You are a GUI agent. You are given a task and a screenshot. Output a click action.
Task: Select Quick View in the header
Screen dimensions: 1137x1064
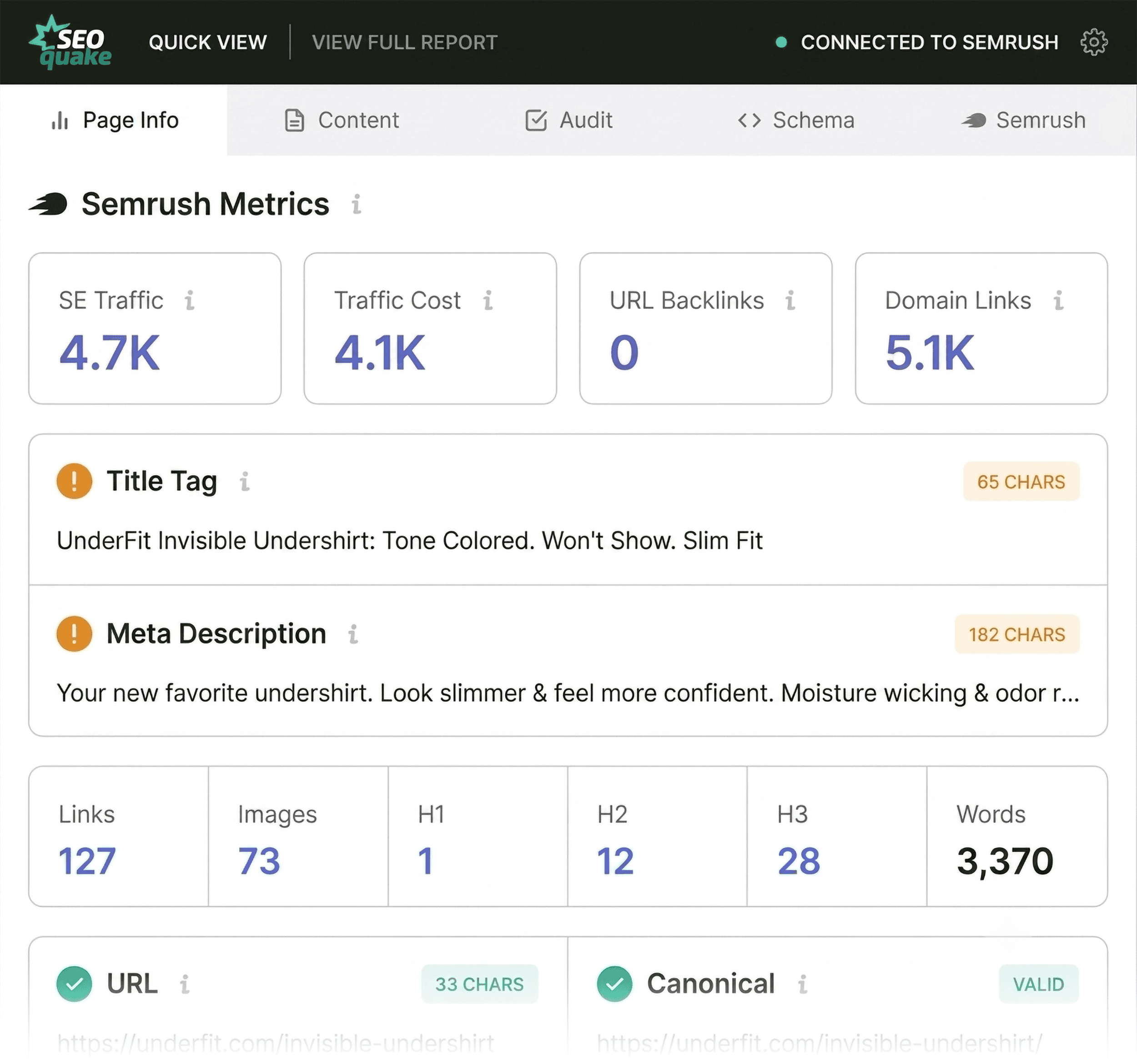(207, 42)
